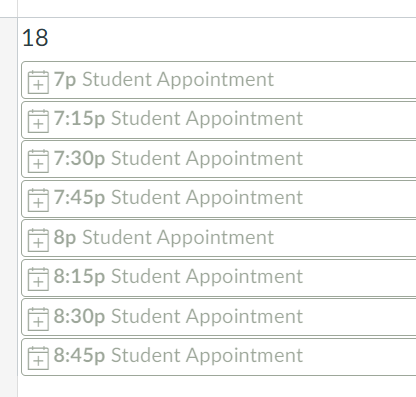Screen dimensions: 416x397
Task: Open the 7:45p Student Appointment slot
Action: pyautogui.click(x=219, y=198)
